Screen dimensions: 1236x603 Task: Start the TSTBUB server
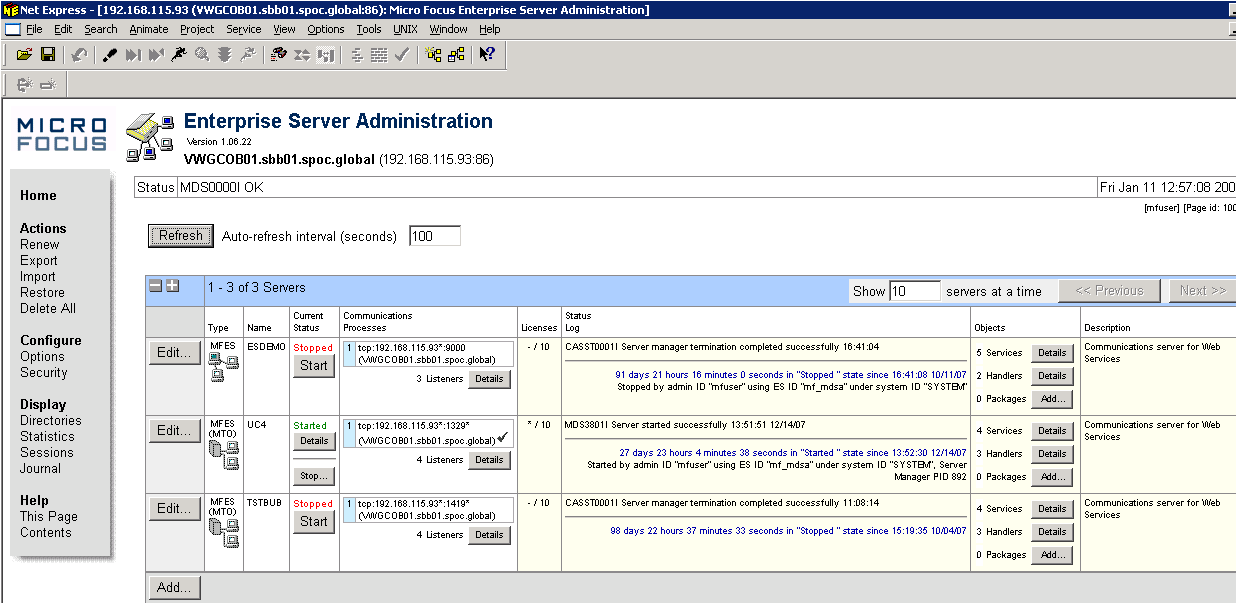point(314,522)
